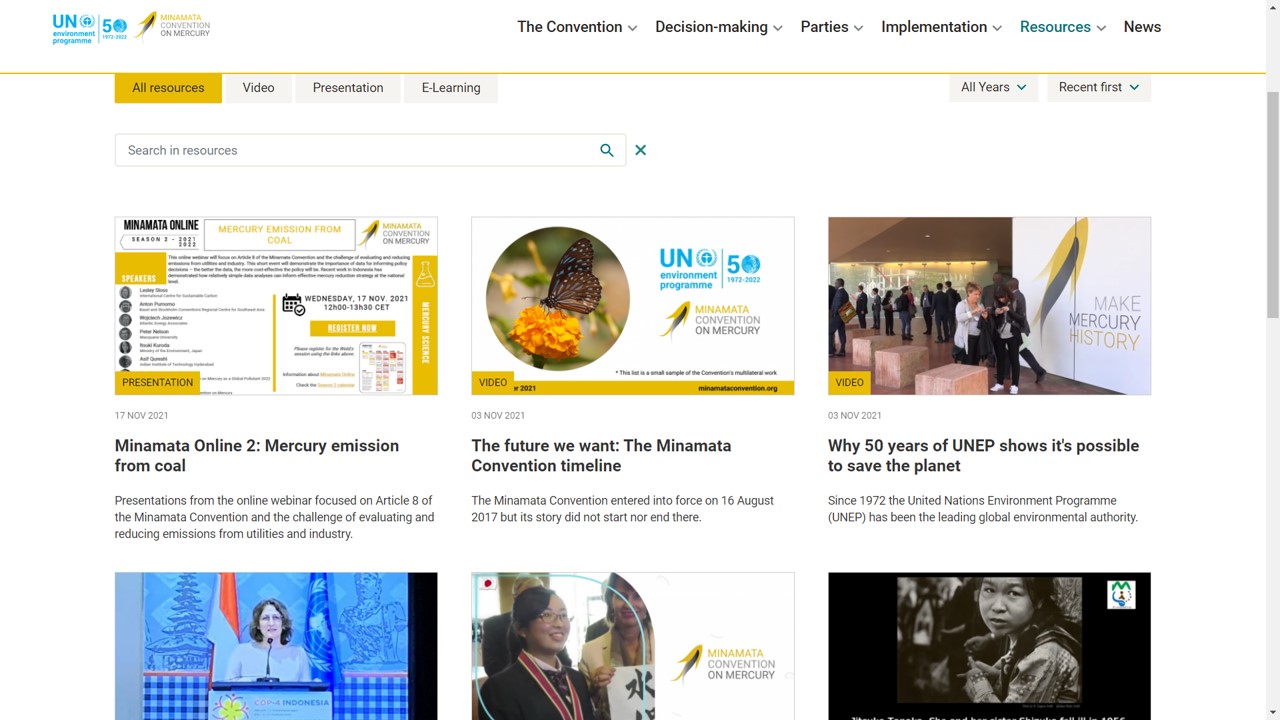Click the coal webinar description starting 'Presentations from'

275,517
